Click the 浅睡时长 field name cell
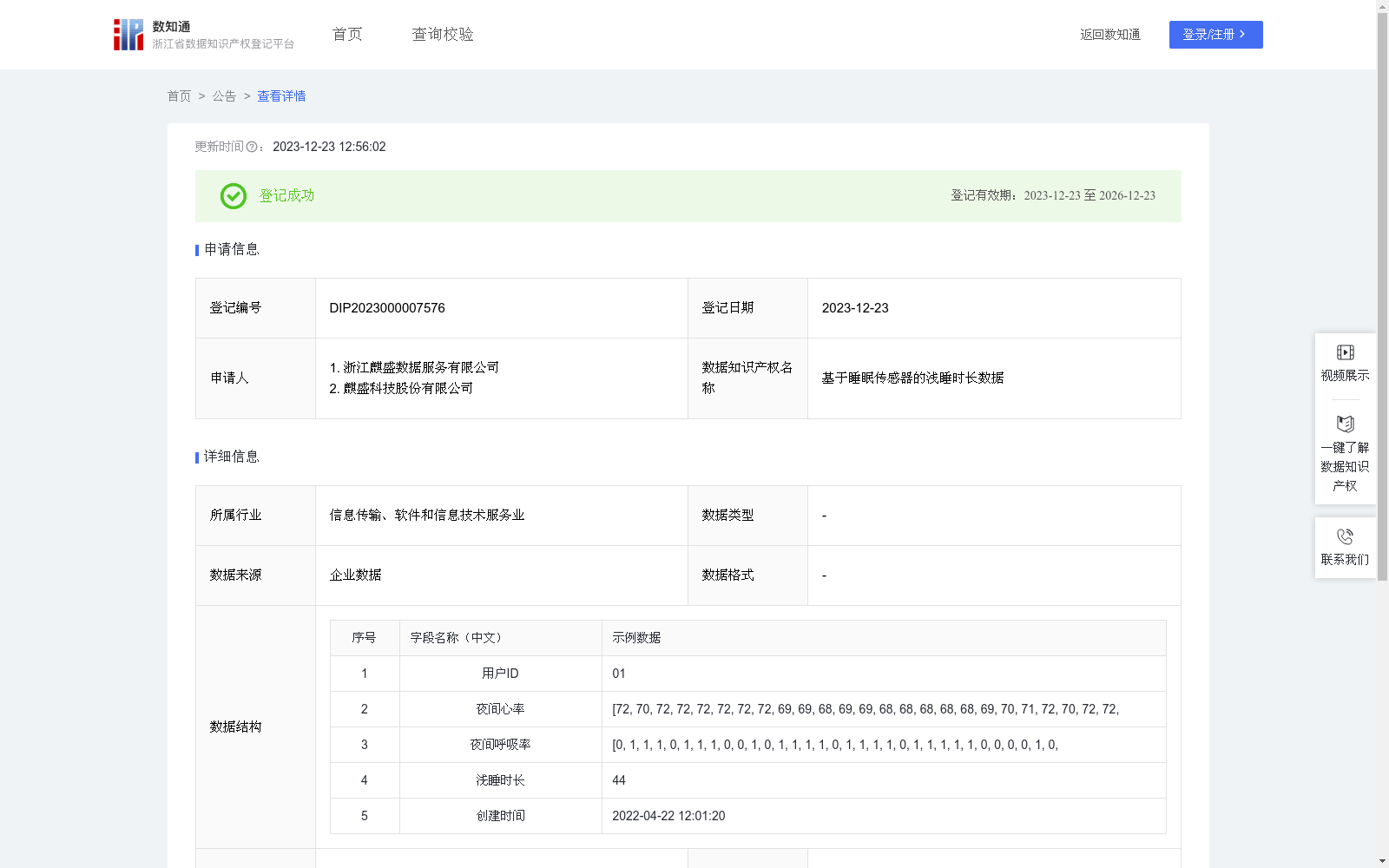This screenshot has height=868, width=1389. coord(501,780)
